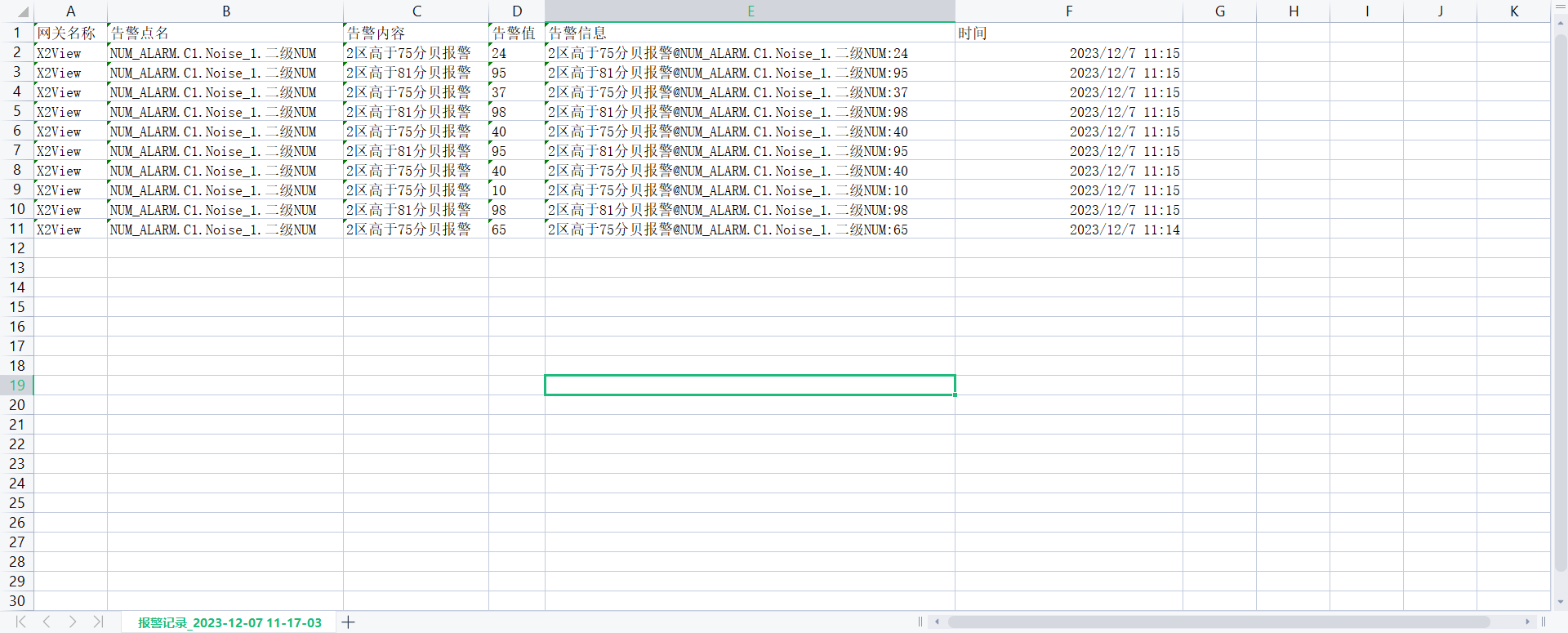Go to the next sheet tab
The height and width of the screenshot is (633, 1568).
[x=73, y=622]
